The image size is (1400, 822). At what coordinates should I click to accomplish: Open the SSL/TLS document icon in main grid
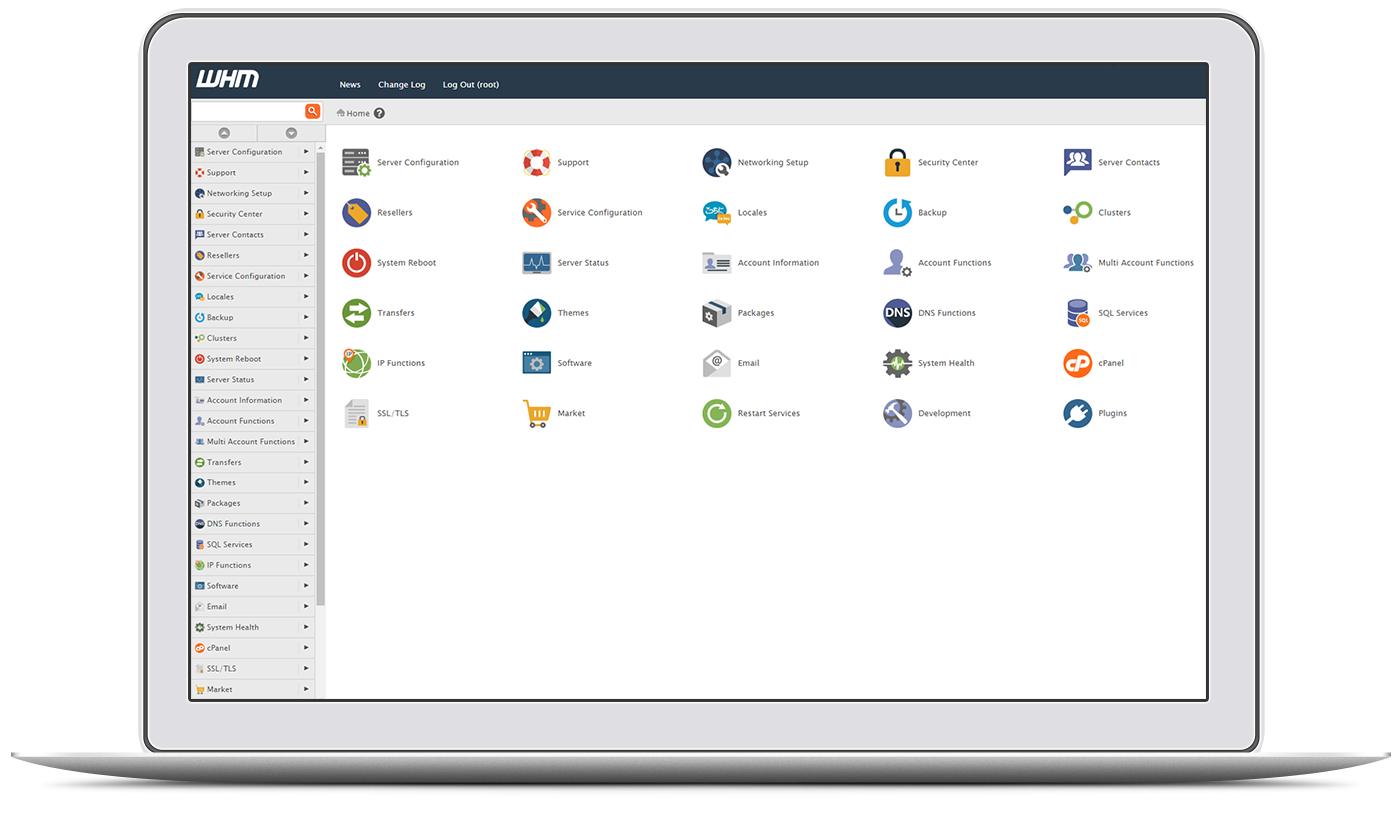tap(356, 413)
